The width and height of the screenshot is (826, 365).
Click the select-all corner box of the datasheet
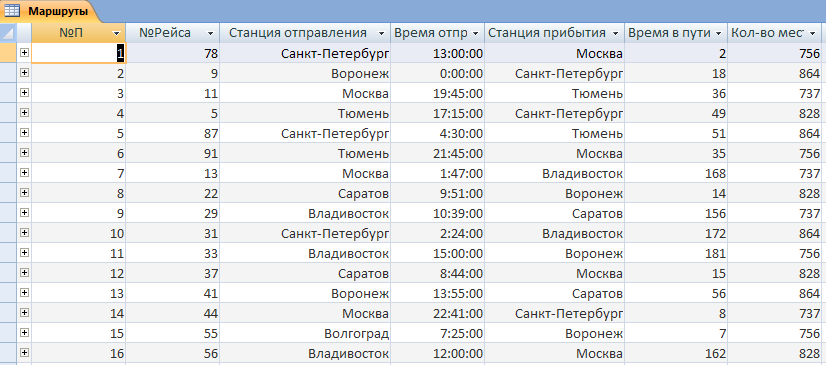(8, 33)
